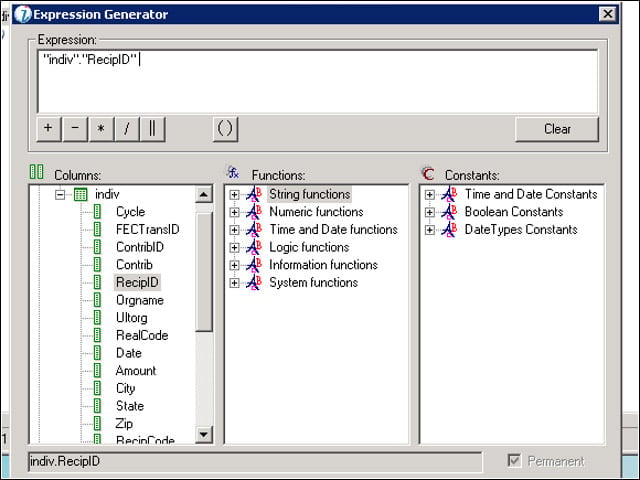Screen dimensions: 640x480
Task: Select Information functions label
Action: 323,265
